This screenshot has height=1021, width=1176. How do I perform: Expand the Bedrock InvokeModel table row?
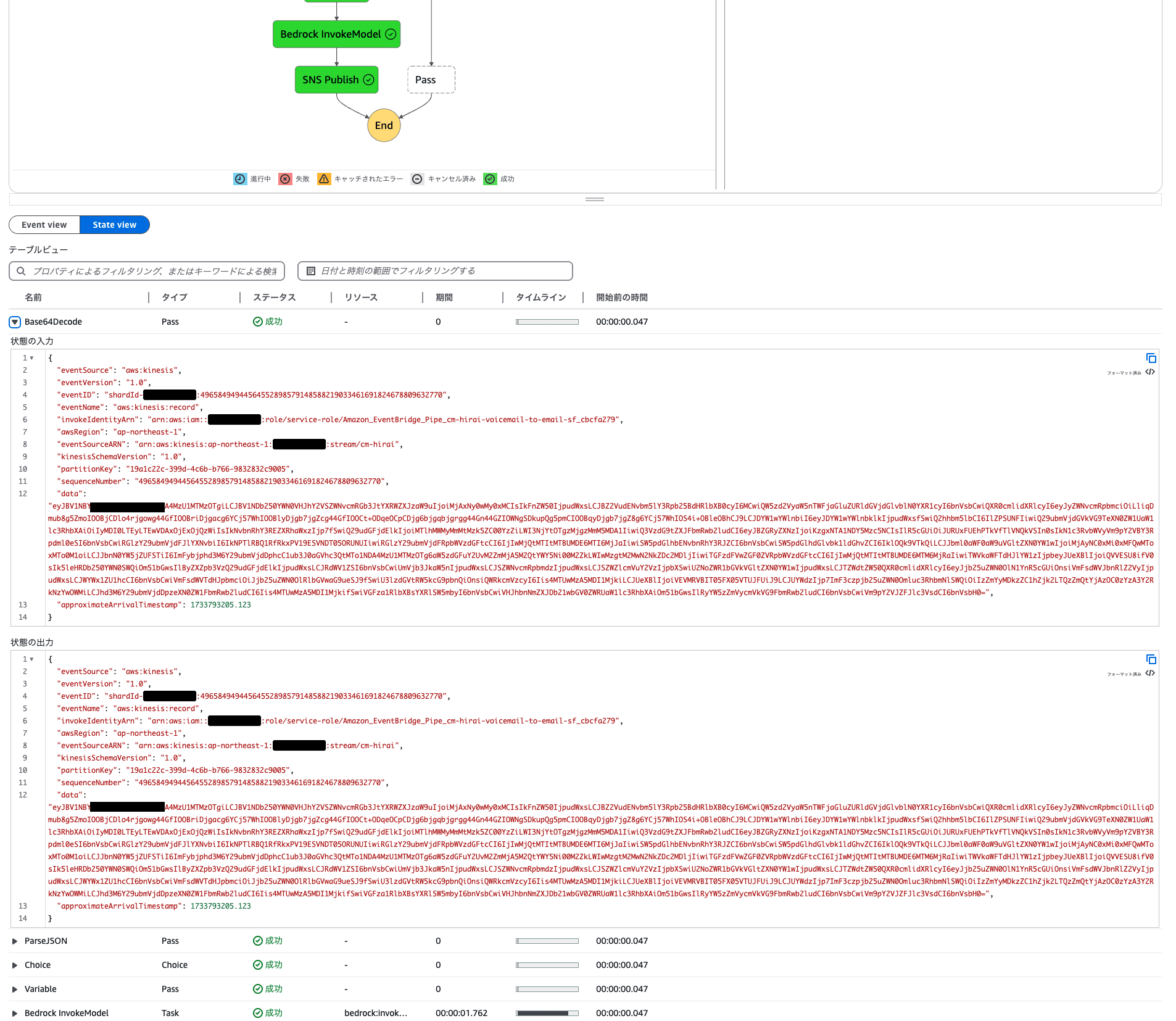pos(15,1014)
